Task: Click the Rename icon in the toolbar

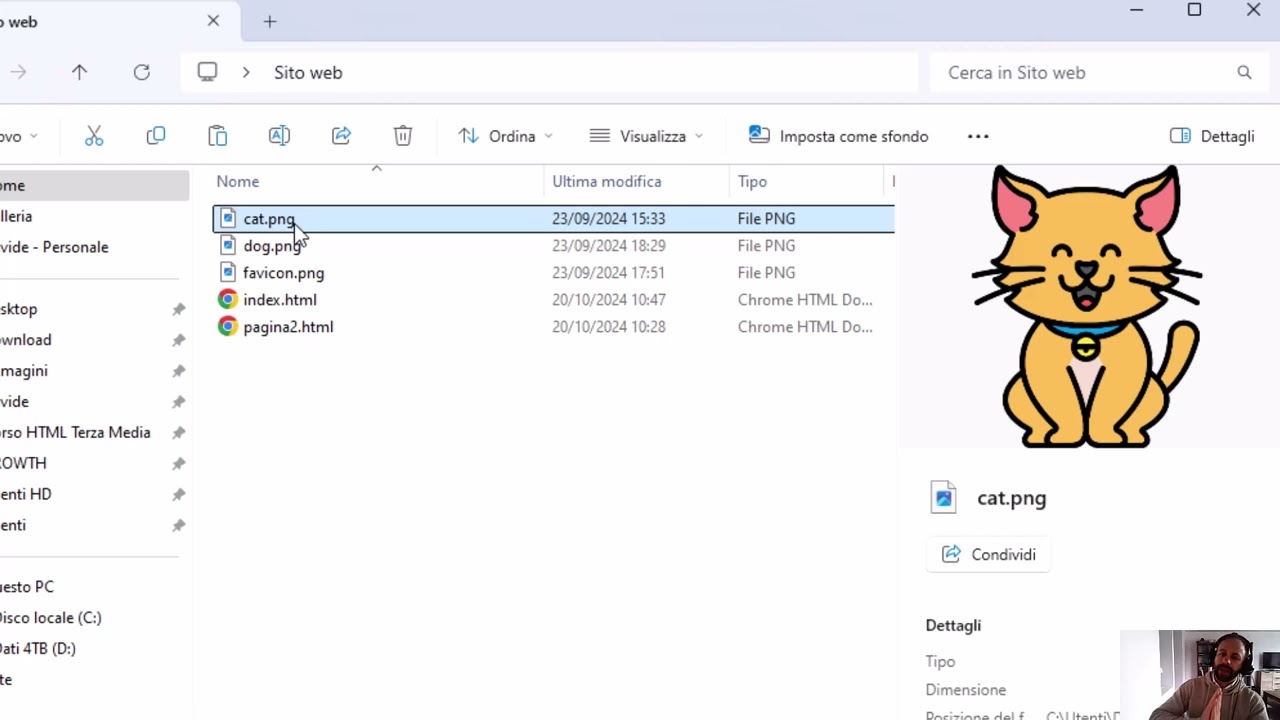Action: [279, 136]
